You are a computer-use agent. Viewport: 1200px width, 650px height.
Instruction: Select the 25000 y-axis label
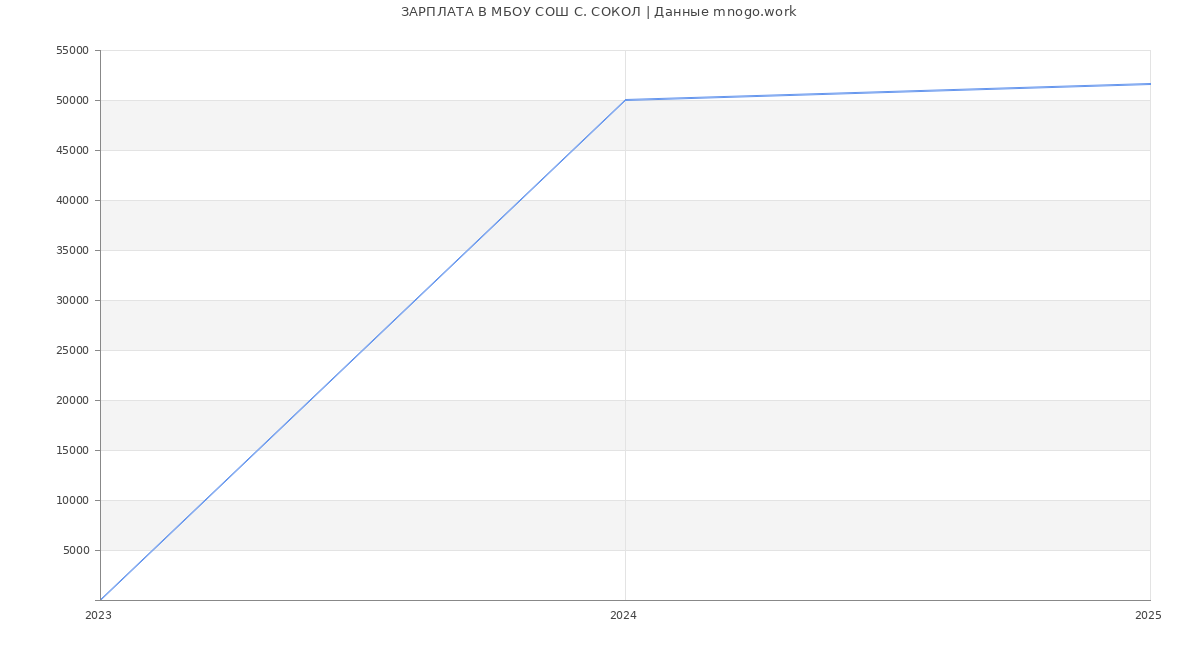(x=72, y=350)
